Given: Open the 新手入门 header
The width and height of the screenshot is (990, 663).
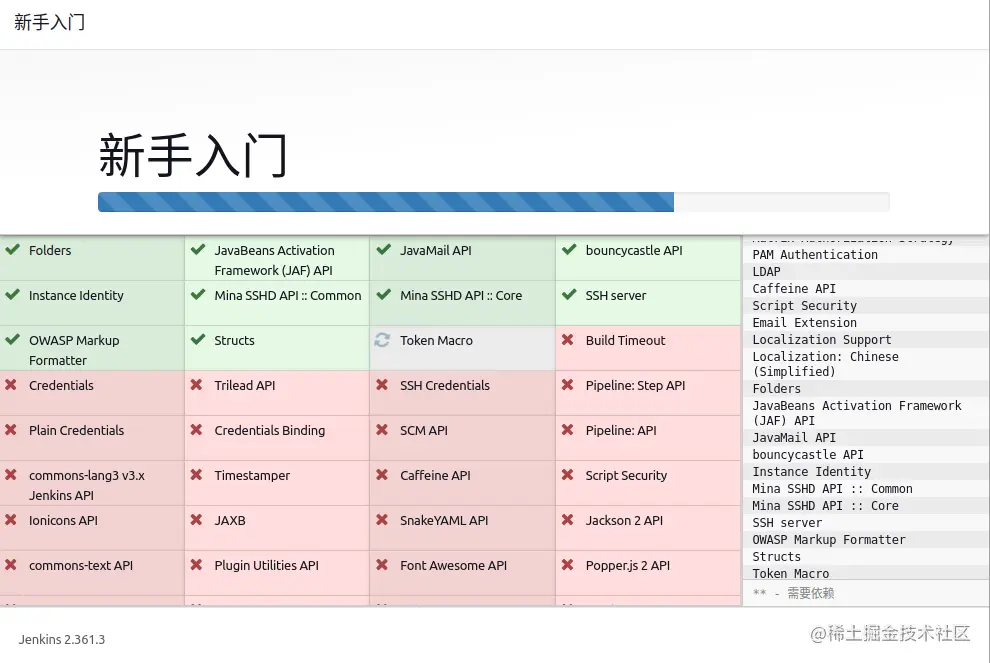Looking at the screenshot, I should point(49,22).
